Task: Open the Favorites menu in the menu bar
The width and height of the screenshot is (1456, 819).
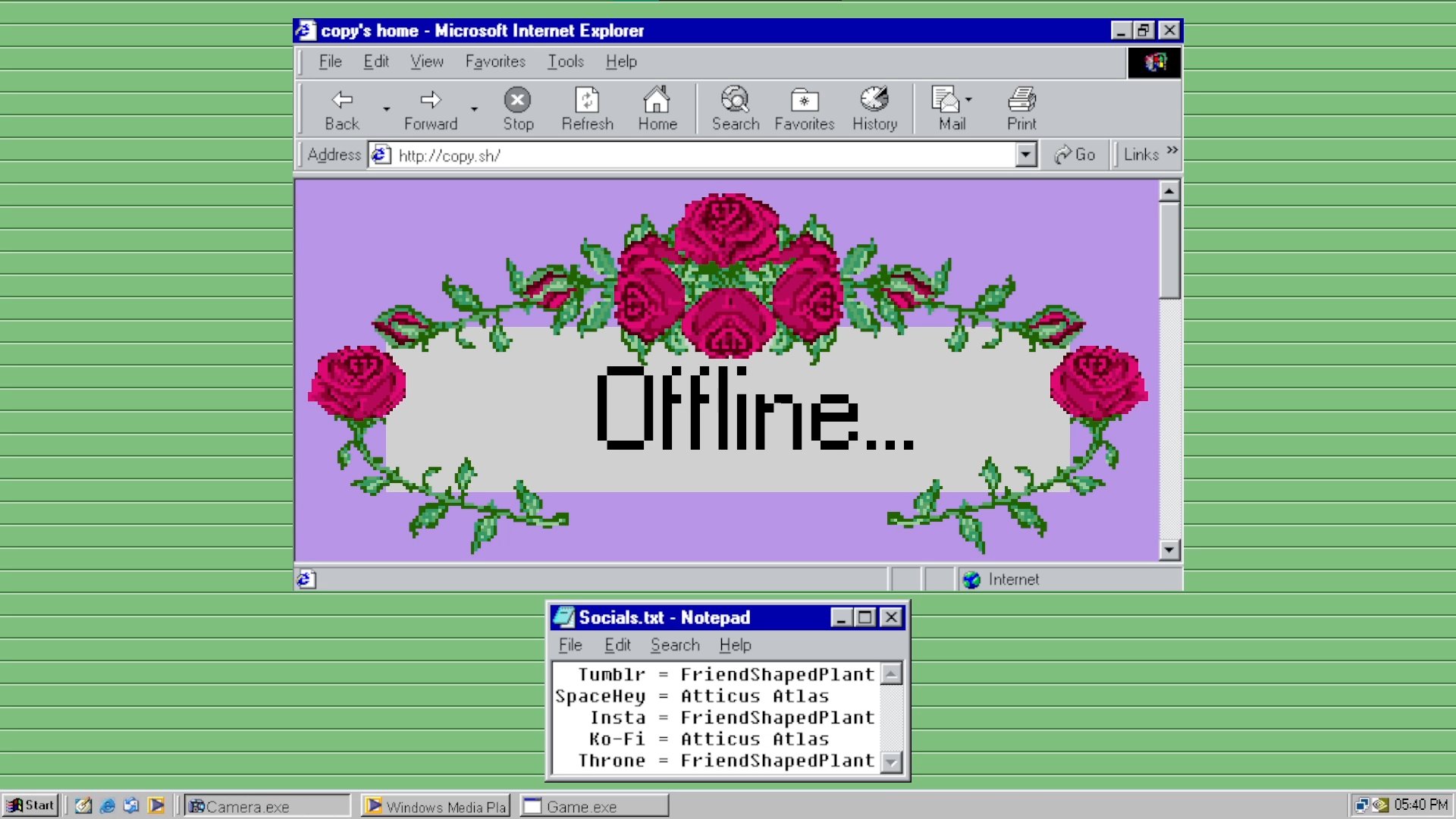Action: pos(495,61)
